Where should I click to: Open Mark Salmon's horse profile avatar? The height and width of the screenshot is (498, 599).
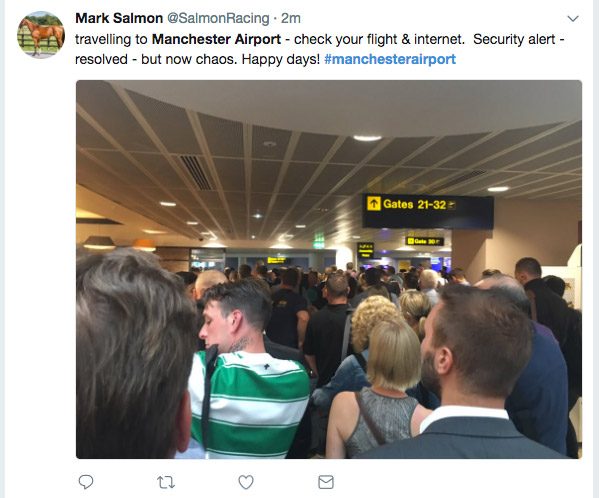pyautogui.click(x=41, y=34)
